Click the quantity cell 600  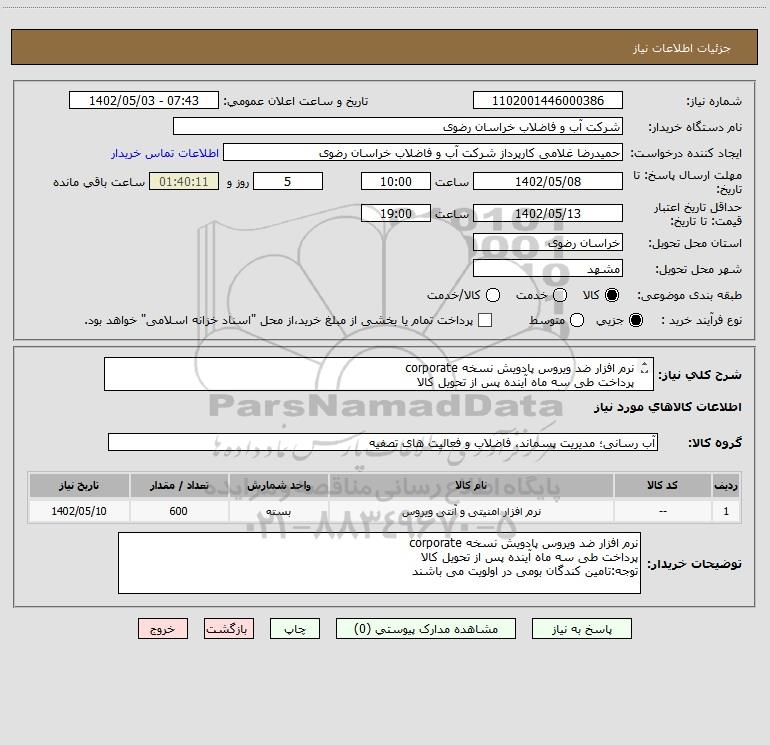pyautogui.click(x=179, y=512)
